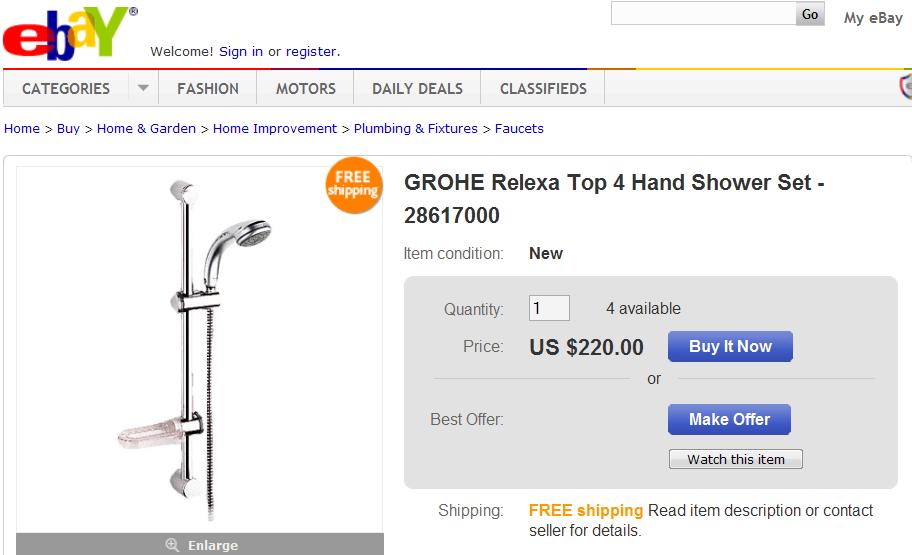912x555 pixels.
Task: Go to Daily Deals
Action: pyautogui.click(x=417, y=88)
